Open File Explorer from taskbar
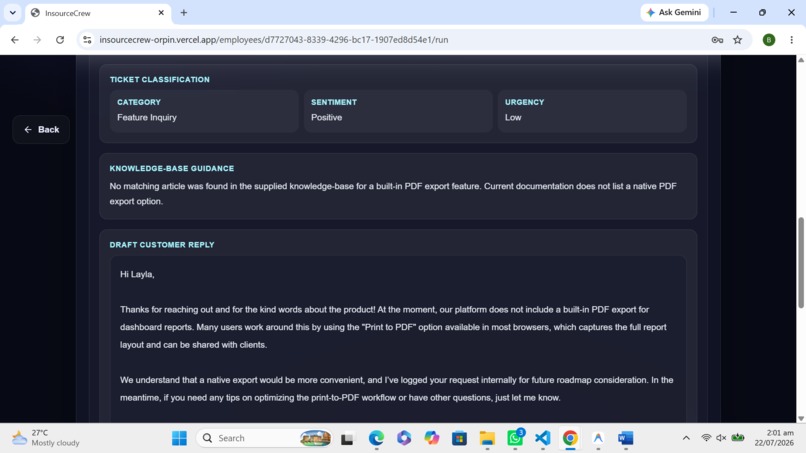This screenshot has height=453, width=806. point(487,438)
